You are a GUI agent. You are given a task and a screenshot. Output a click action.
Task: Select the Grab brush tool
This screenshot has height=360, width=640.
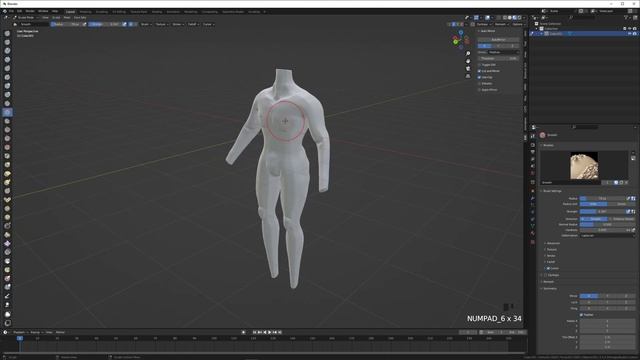(7, 165)
